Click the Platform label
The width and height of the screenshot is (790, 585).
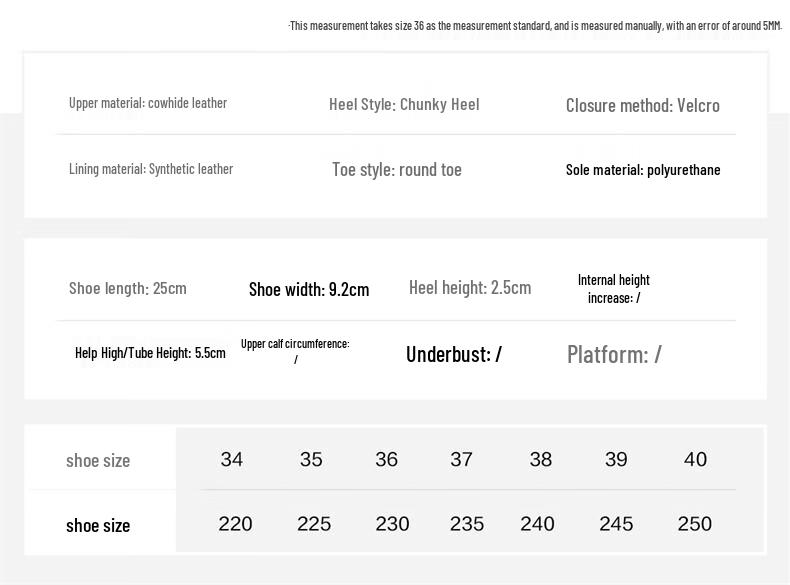pyautogui.click(x=614, y=354)
